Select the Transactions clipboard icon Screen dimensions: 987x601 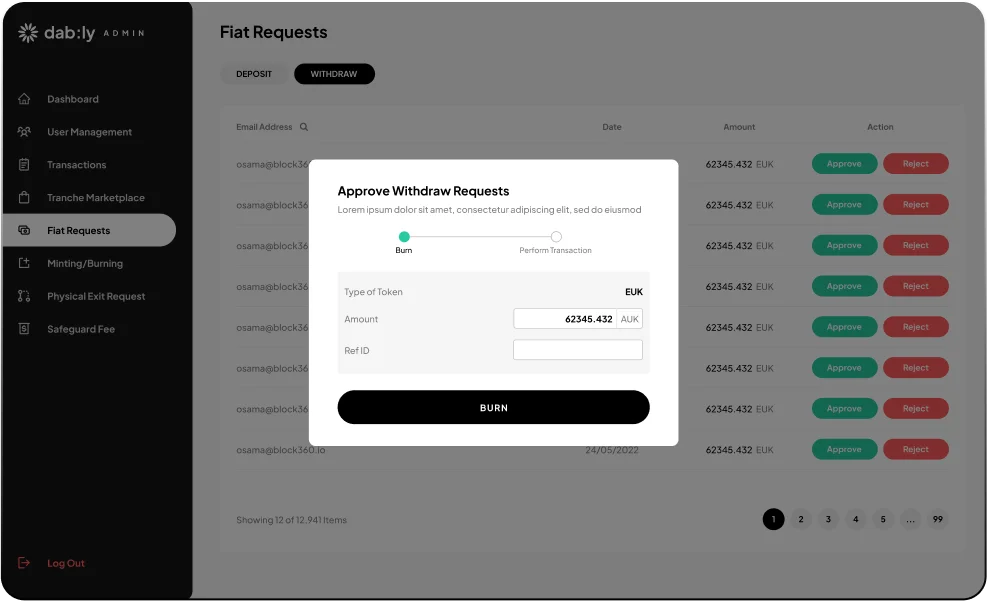pyautogui.click(x=24, y=164)
